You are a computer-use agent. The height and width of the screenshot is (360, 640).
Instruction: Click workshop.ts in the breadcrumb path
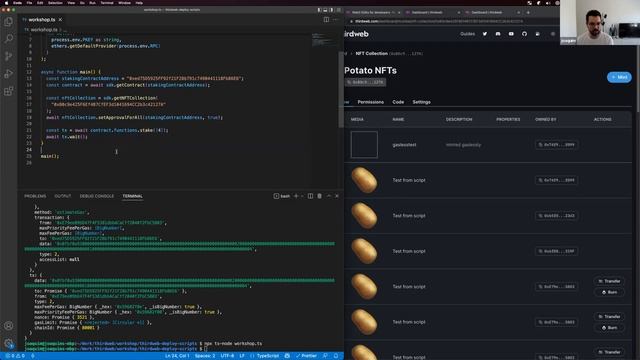(x=44, y=30)
